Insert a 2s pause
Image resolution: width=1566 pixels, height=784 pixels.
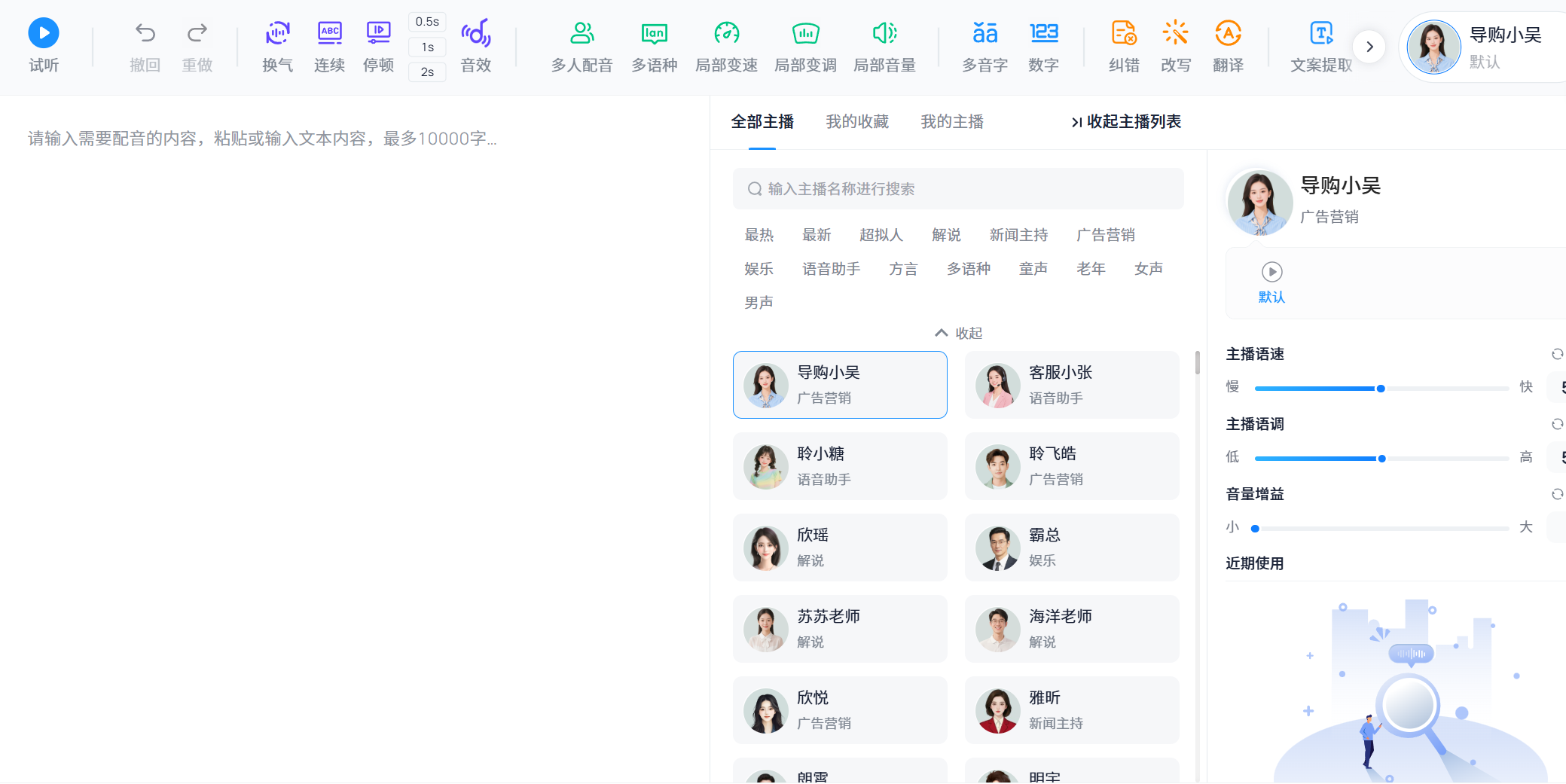(x=426, y=72)
